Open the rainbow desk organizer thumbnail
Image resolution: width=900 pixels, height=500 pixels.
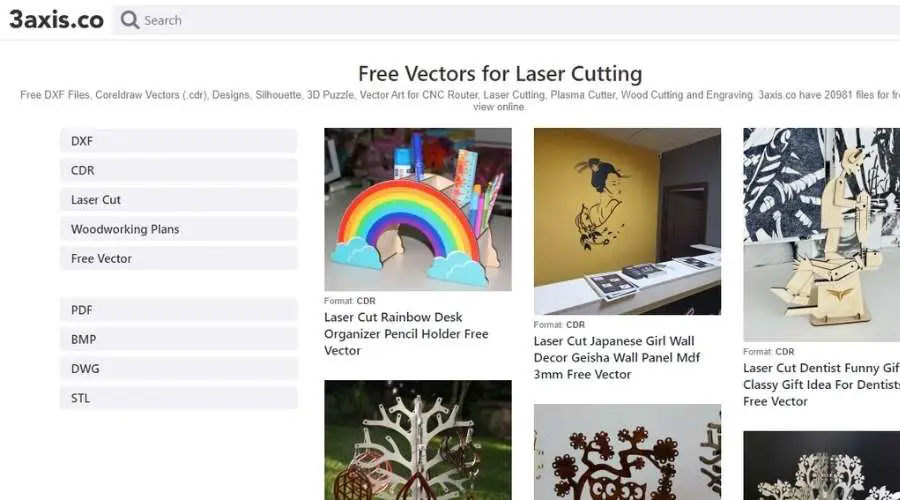click(418, 210)
